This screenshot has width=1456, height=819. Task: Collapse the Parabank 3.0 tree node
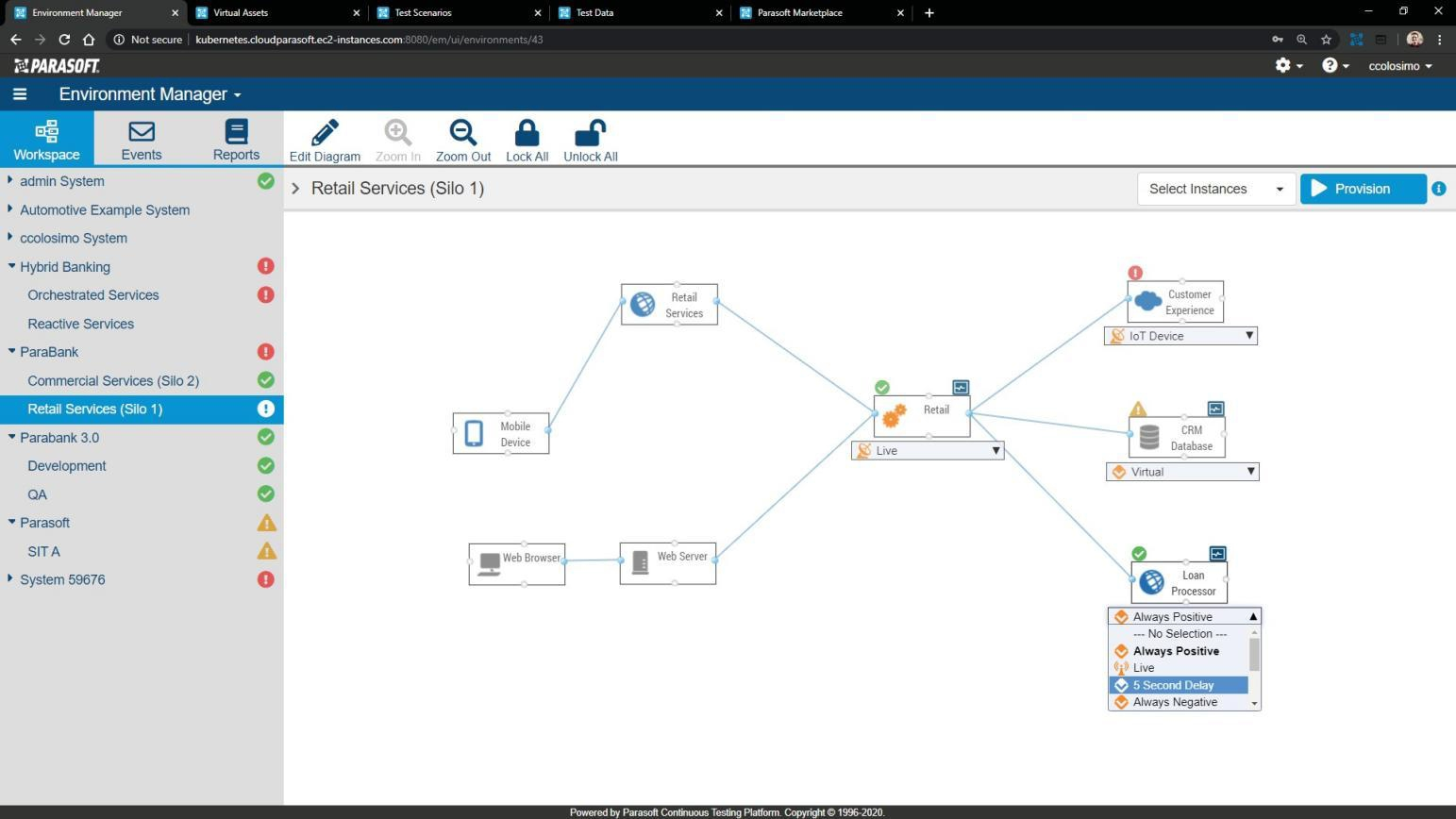11,437
